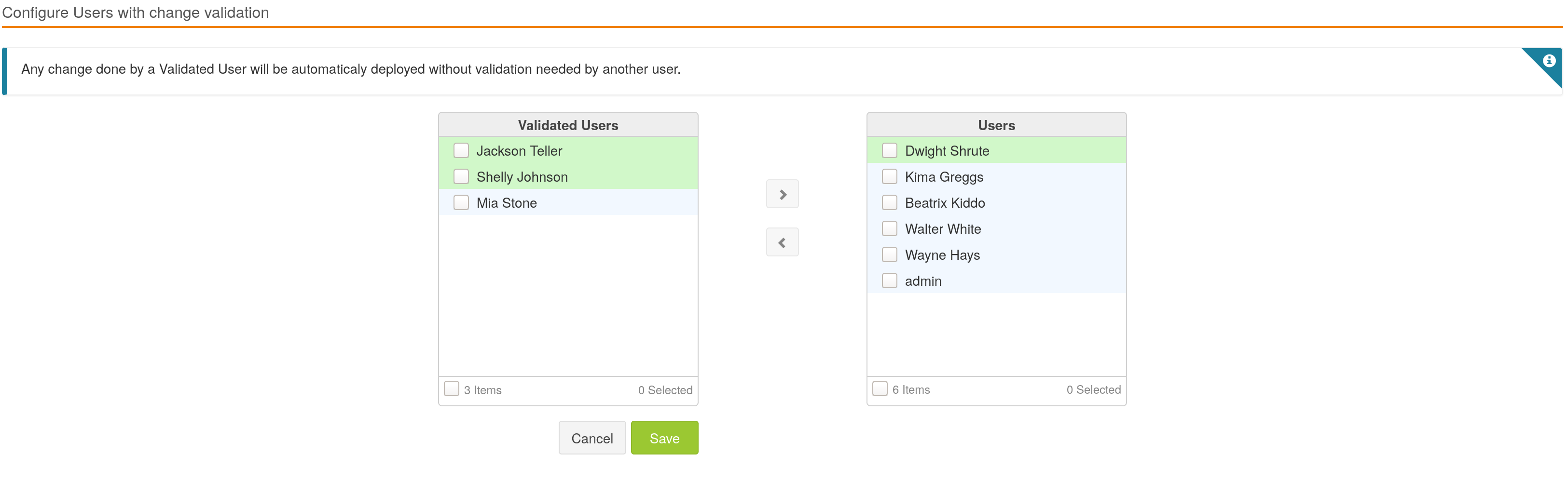Check the checkbox next to Kima Greggs

(x=889, y=176)
